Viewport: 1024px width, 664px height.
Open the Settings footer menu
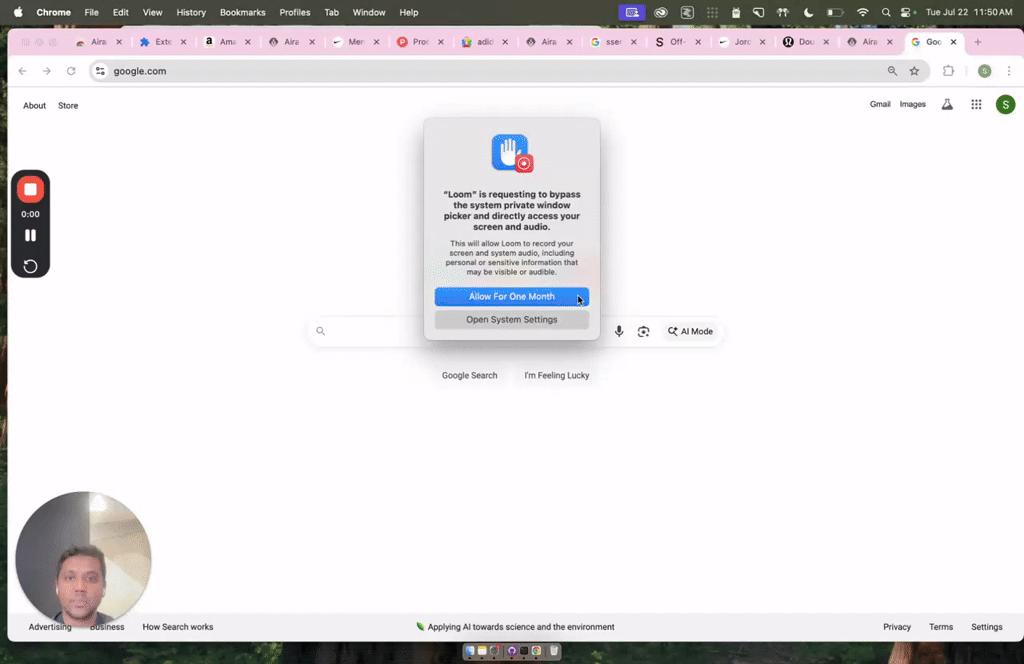[986, 627]
